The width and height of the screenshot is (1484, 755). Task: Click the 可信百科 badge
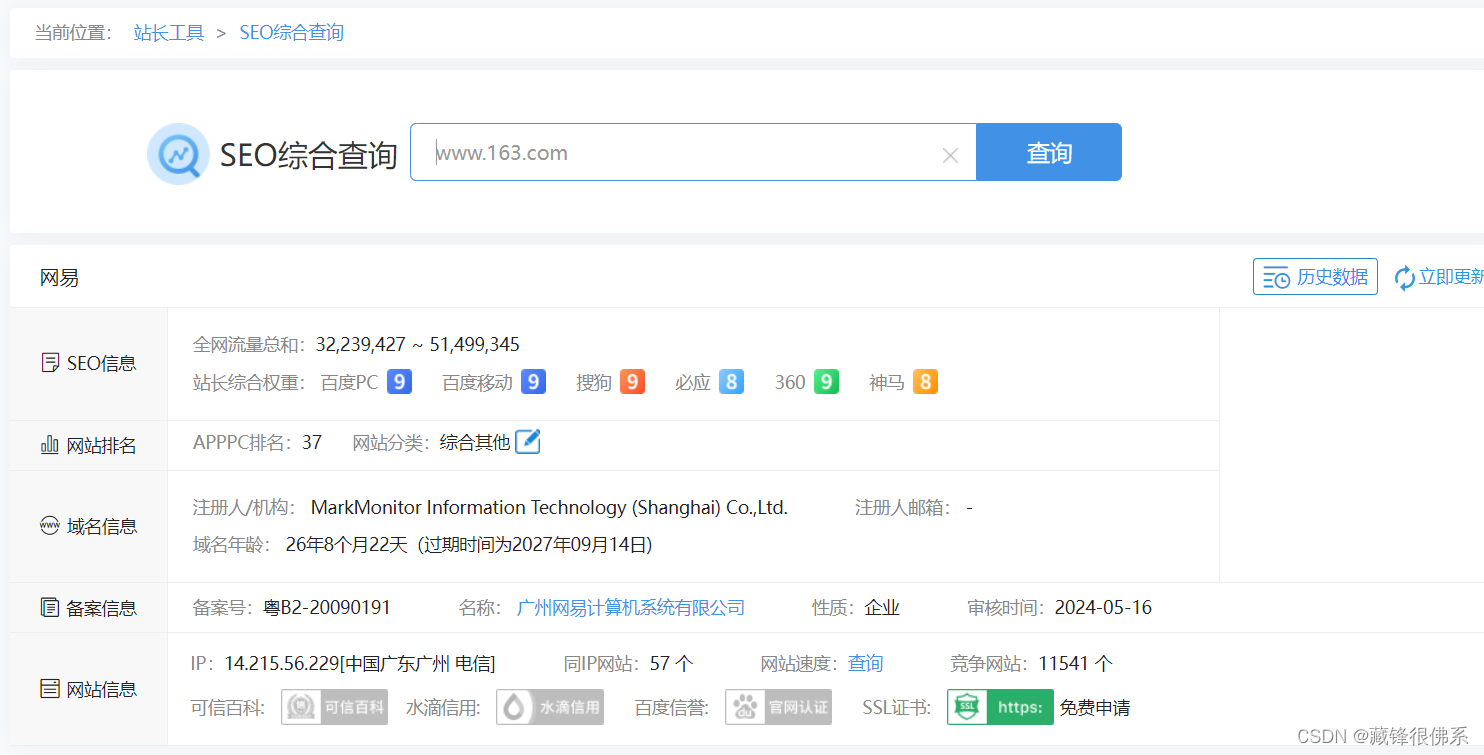pos(334,707)
